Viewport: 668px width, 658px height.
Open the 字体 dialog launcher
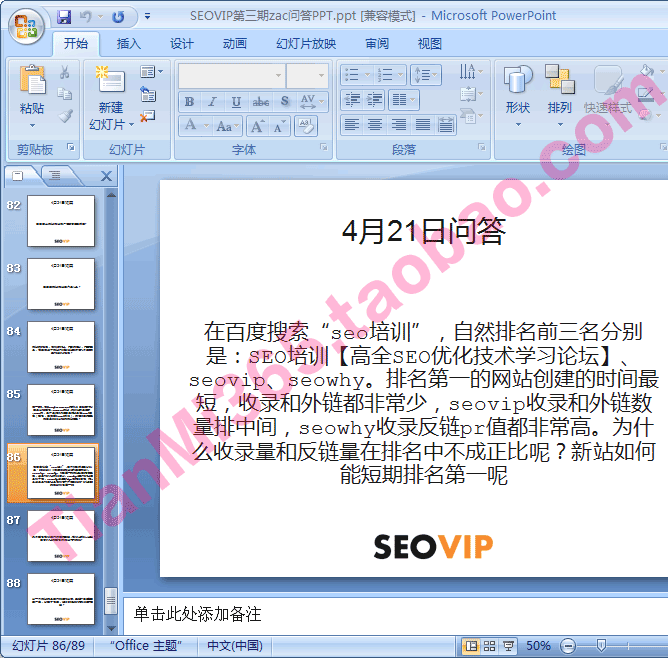coord(324,147)
